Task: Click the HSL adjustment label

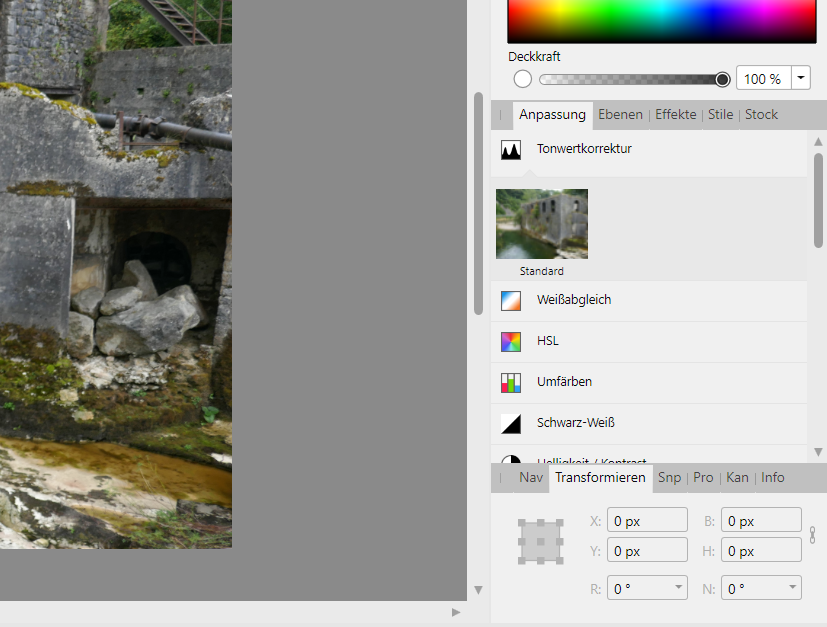Action: coord(547,341)
